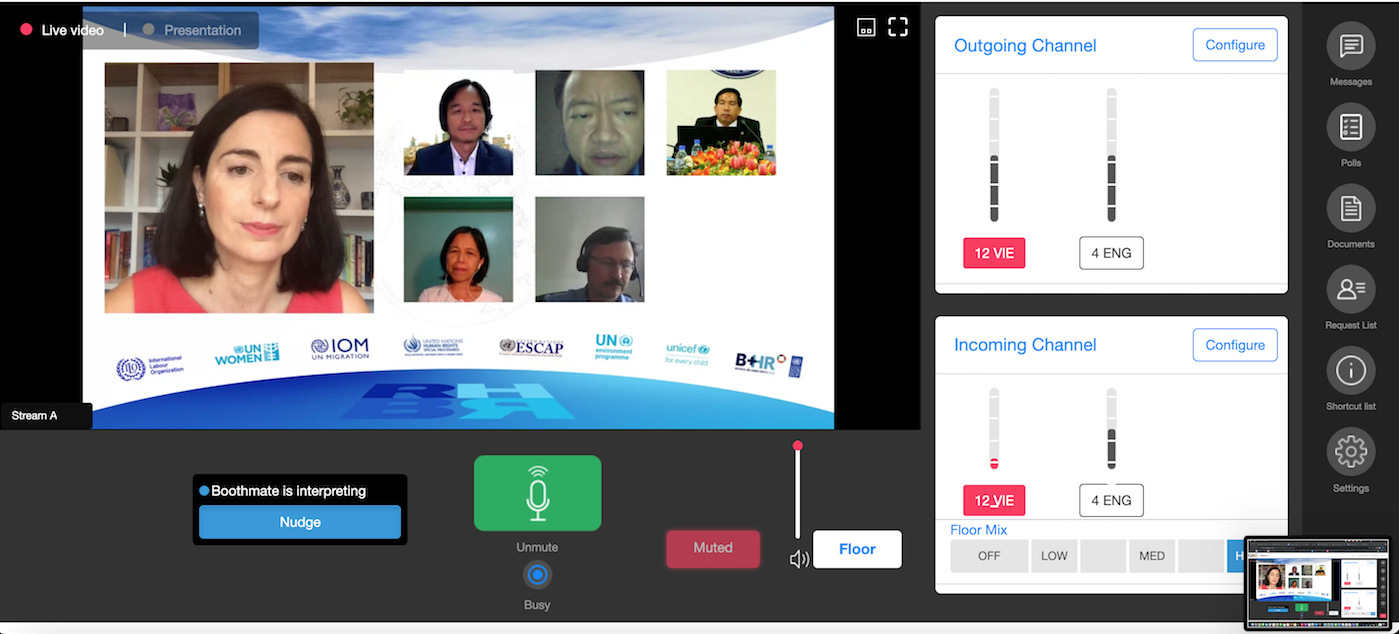Open the Documents panel
1399x634 pixels.
click(x=1350, y=209)
